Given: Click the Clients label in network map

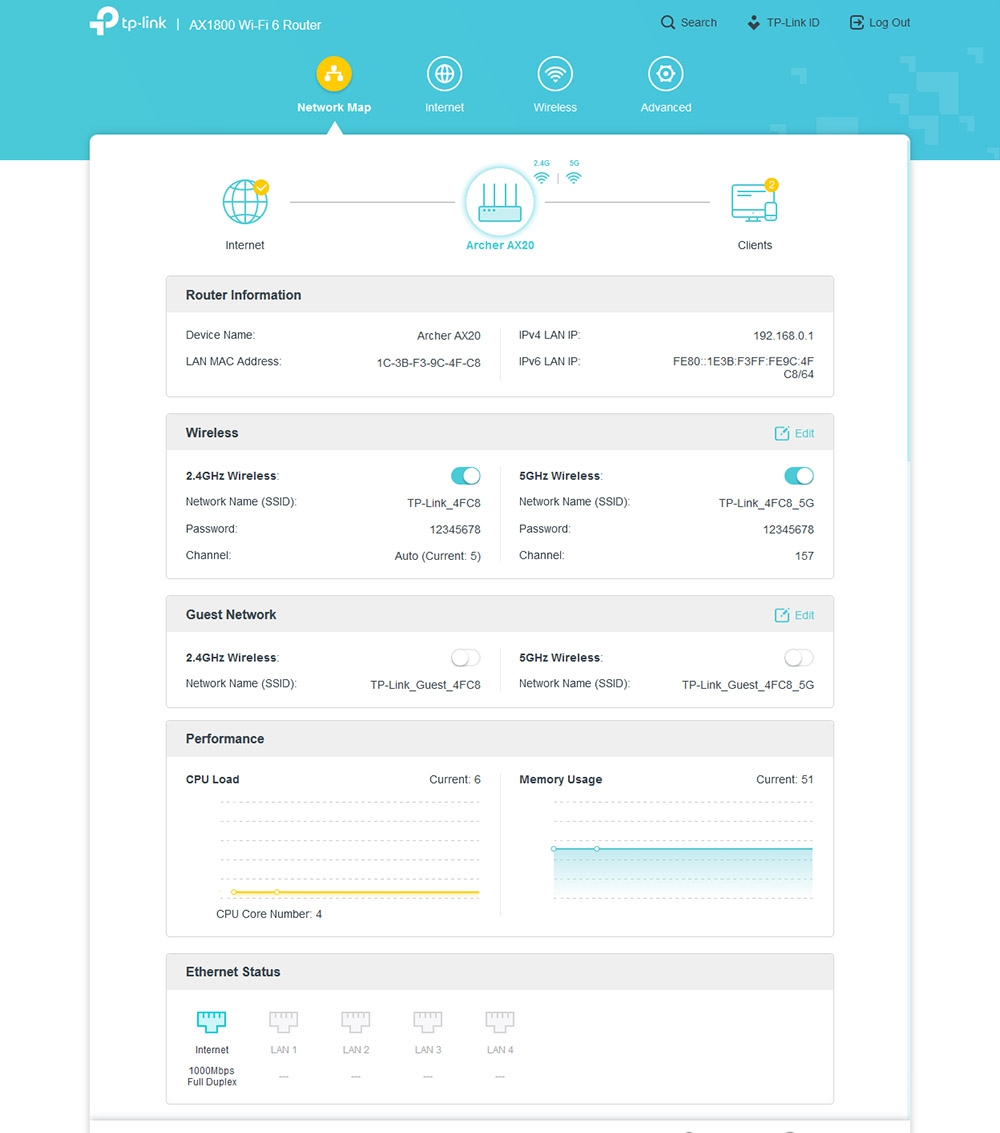Looking at the screenshot, I should click(x=755, y=246).
